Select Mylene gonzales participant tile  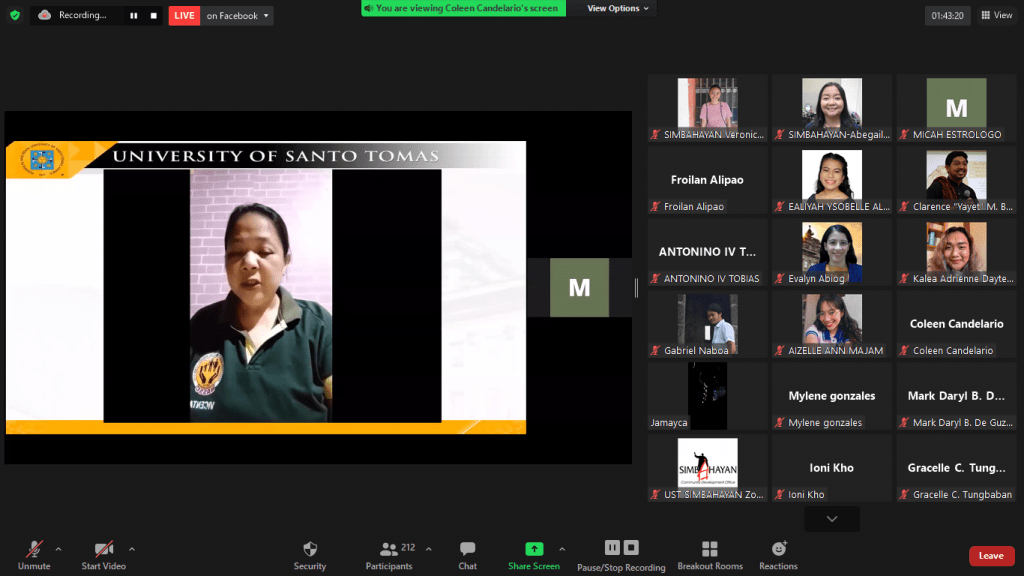(832, 396)
